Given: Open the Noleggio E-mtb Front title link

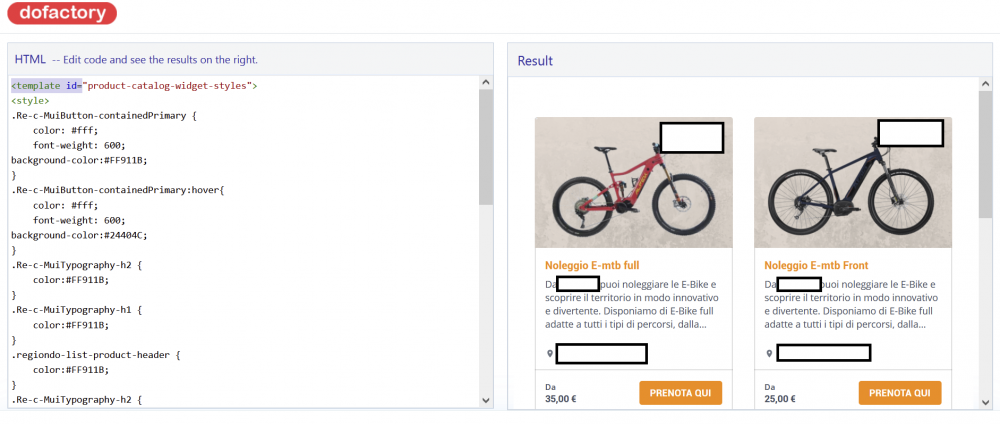Looking at the screenshot, I should 816,266.
